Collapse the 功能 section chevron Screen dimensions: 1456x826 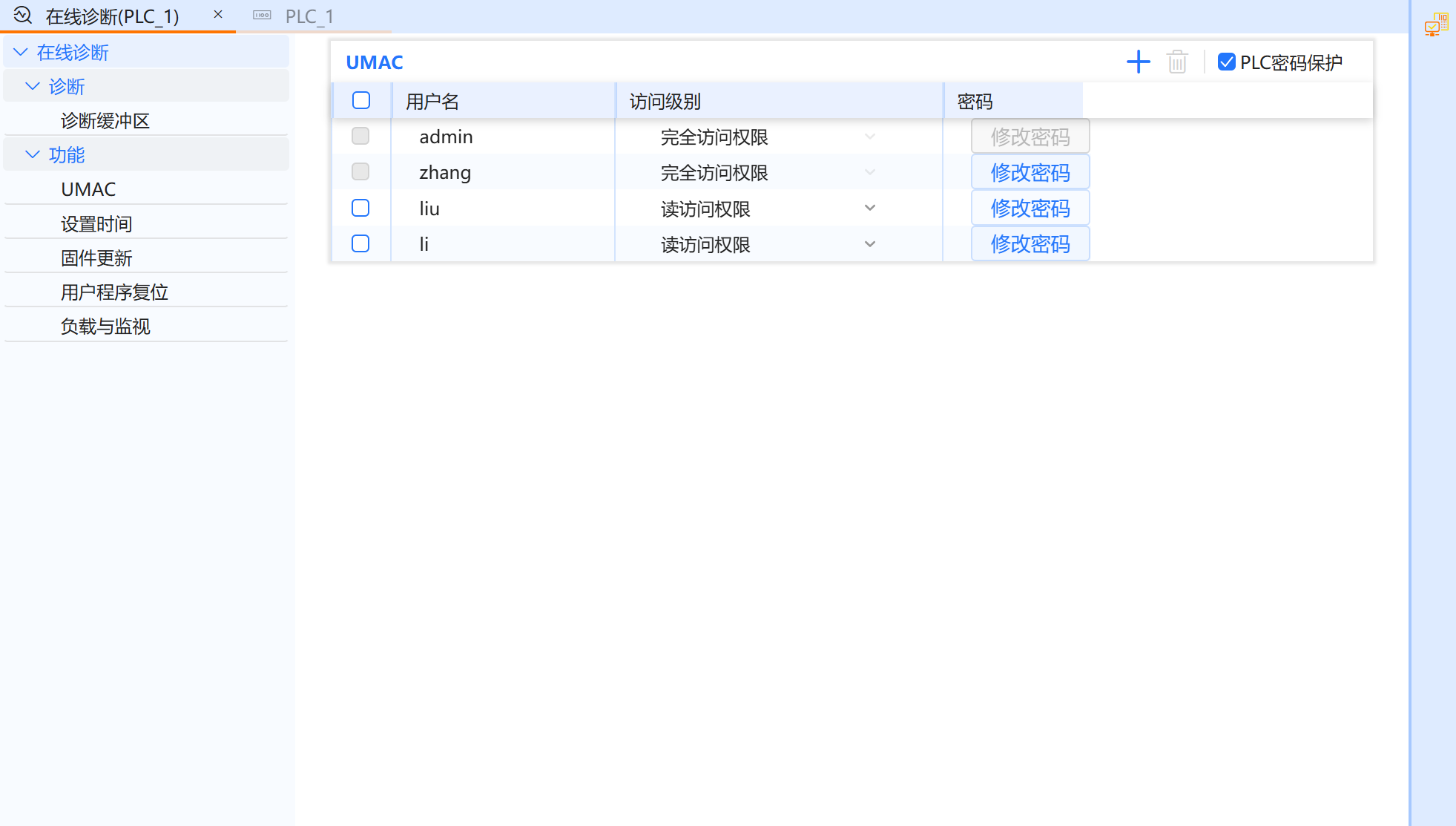(x=33, y=155)
